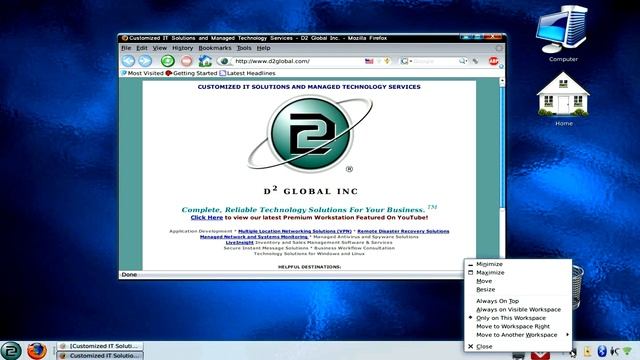Click the Firefox Back arrow button
The width and height of the screenshot is (640, 360).
pyautogui.click(x=128, y=61)
